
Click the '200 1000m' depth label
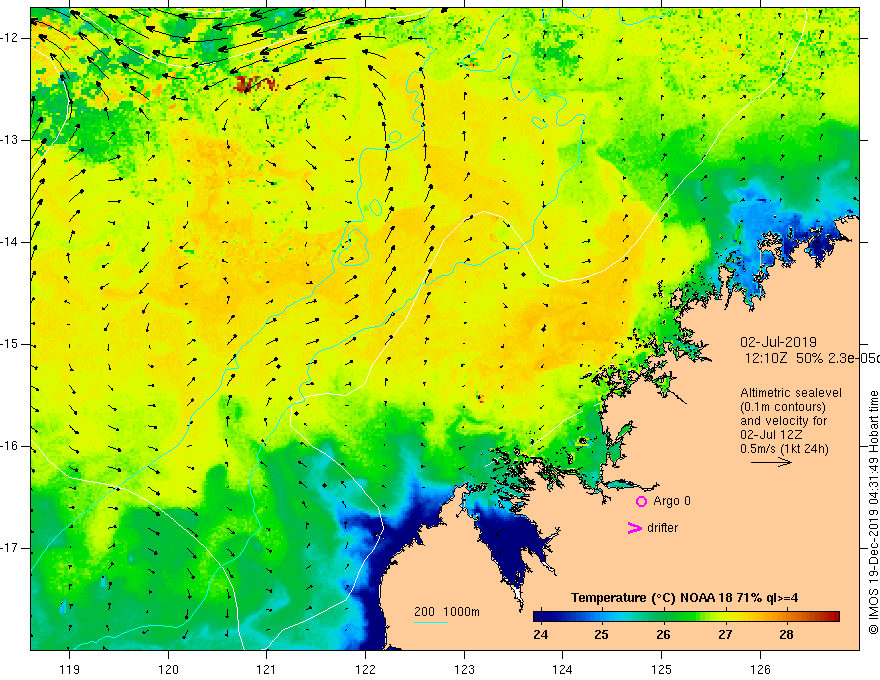[447, 612]
